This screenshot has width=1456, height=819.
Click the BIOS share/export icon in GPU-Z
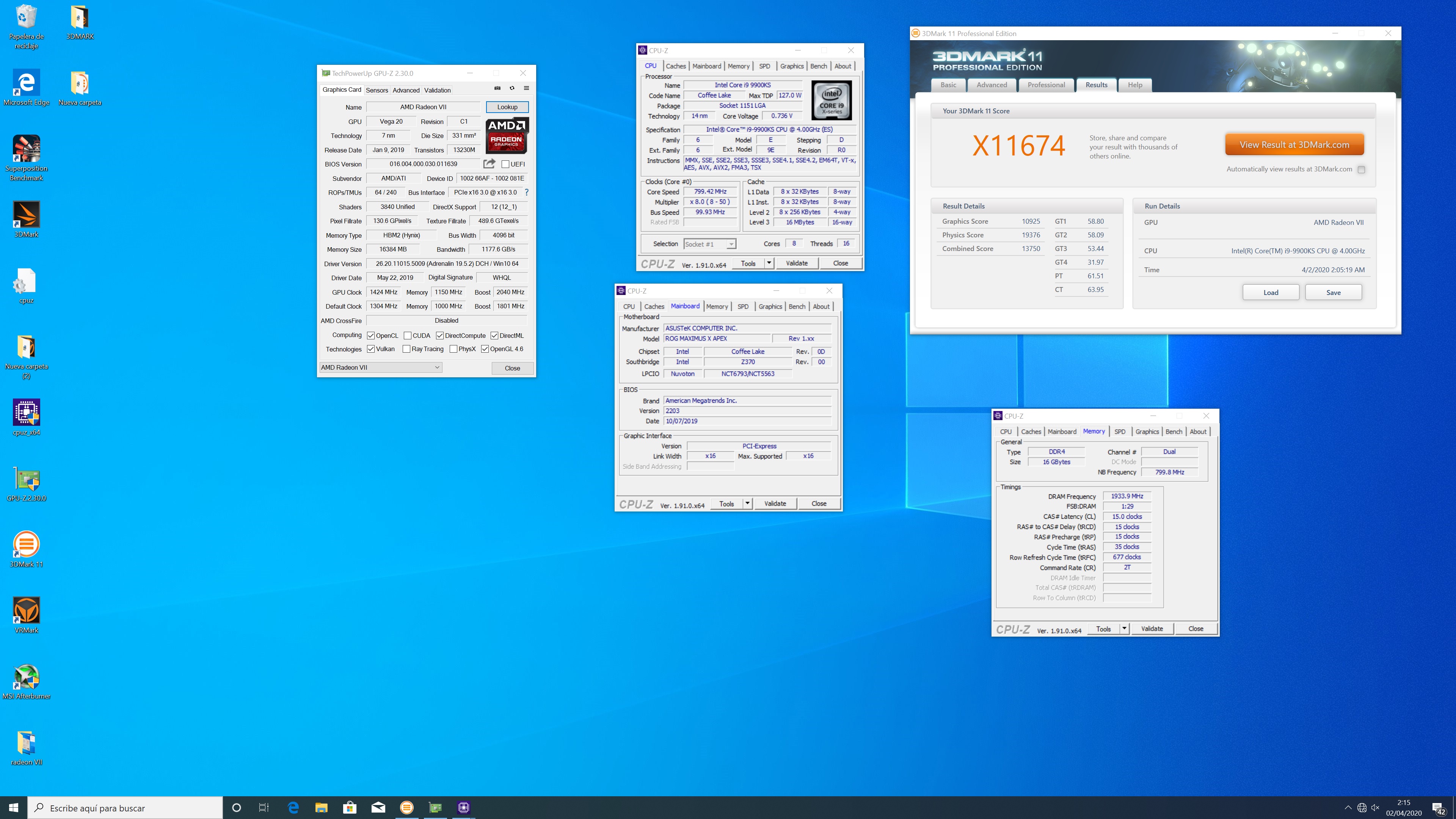[x=490, y=164]
